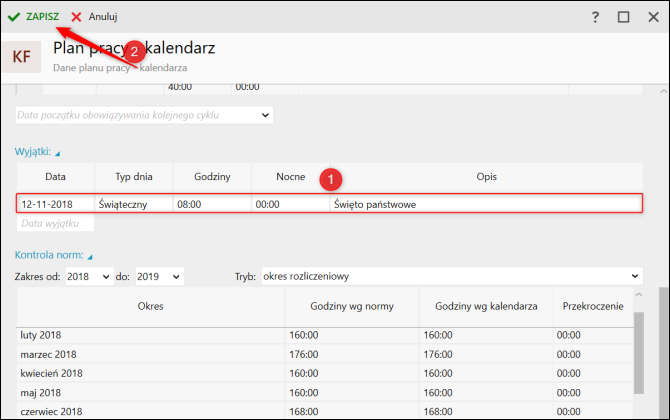
Task: Click the Przekroczenie column header
Action: point(593,306)
